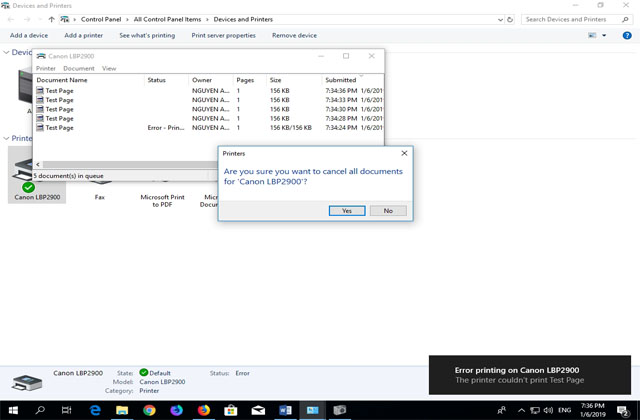Click All Control Panel Items breadcrumb
Screen dimensions: 640x420
click(x=167, y=19)
